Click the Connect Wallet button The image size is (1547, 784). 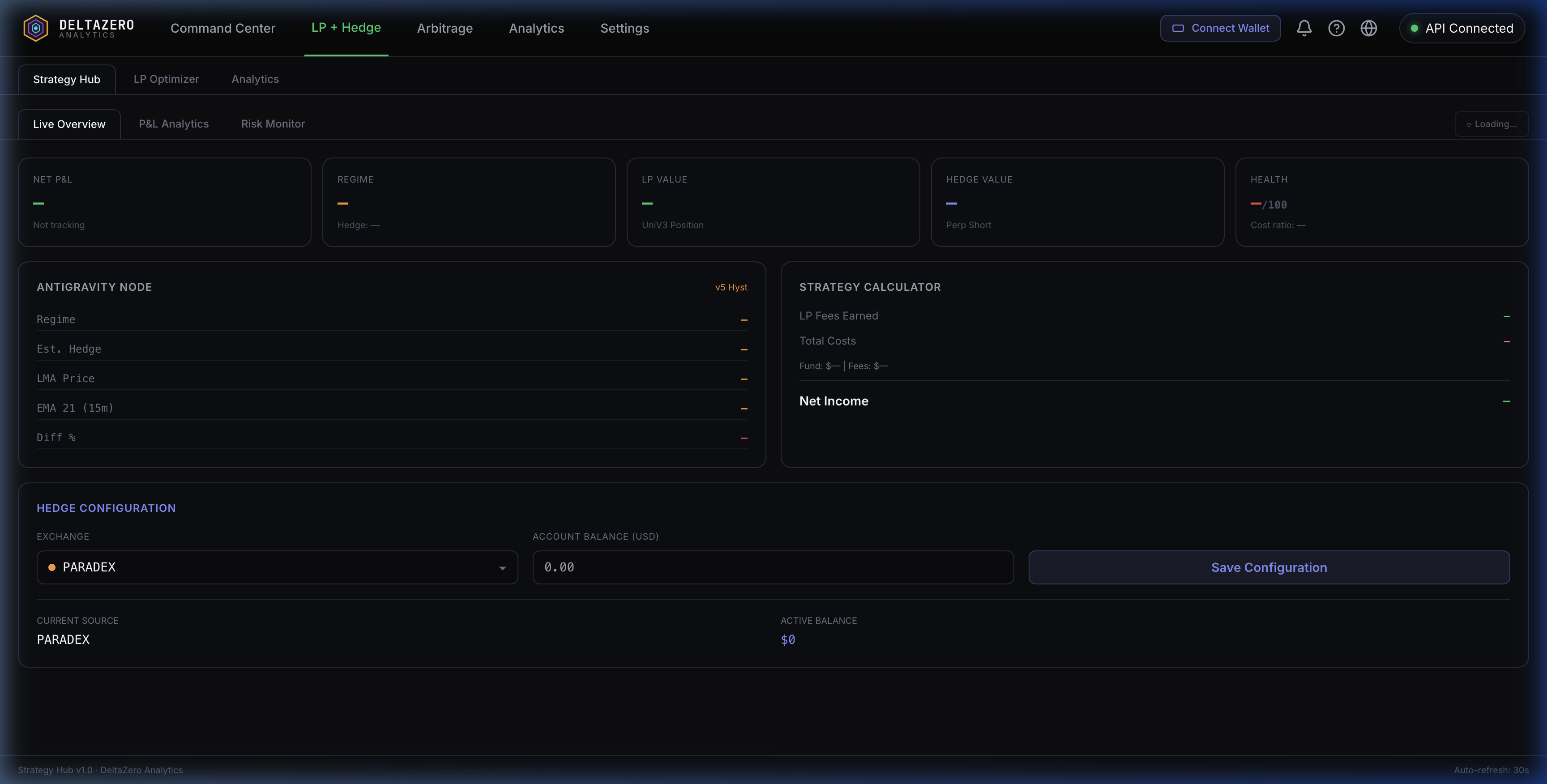1220,28
